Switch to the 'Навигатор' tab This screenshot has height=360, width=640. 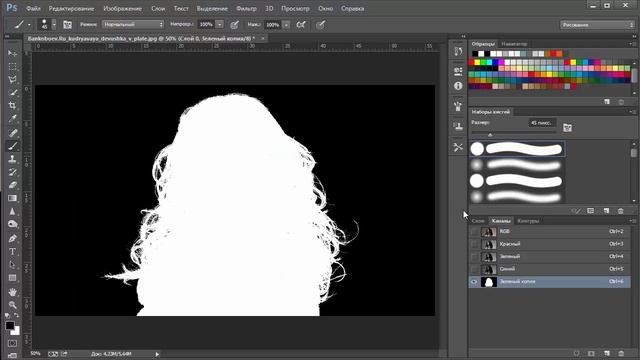tap(514, 44)
